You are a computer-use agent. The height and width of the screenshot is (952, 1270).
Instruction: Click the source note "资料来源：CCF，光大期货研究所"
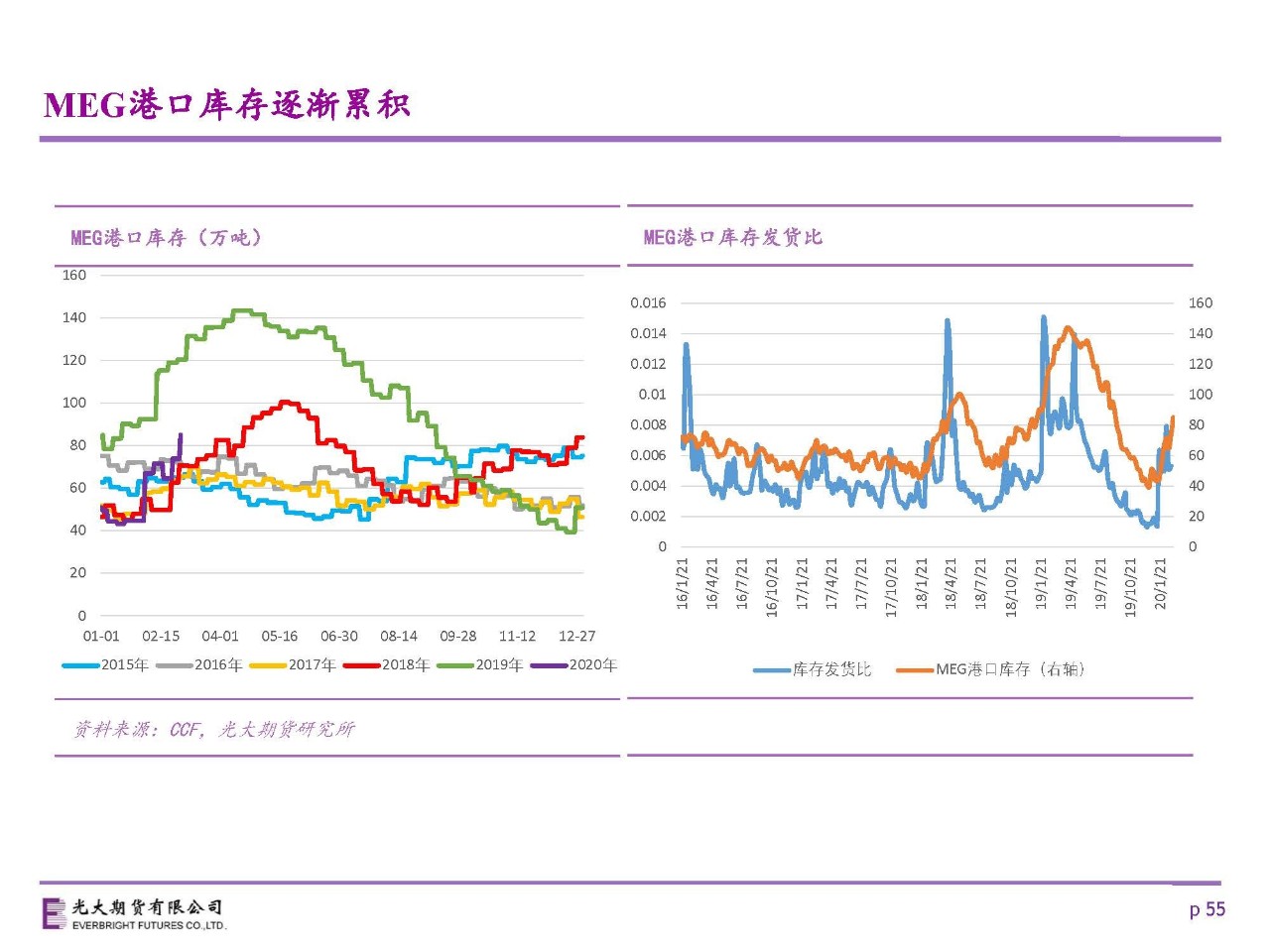tap(213, 730)
